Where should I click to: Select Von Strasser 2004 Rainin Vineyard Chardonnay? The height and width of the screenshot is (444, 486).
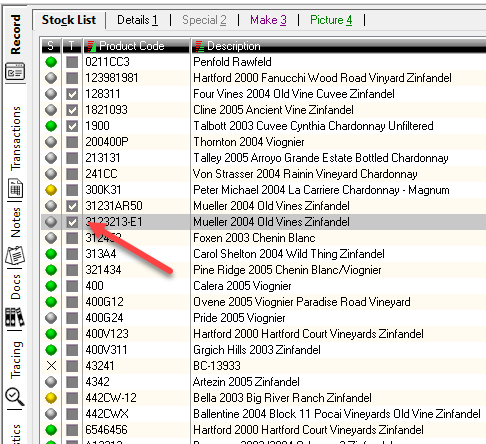pos(305,174)
